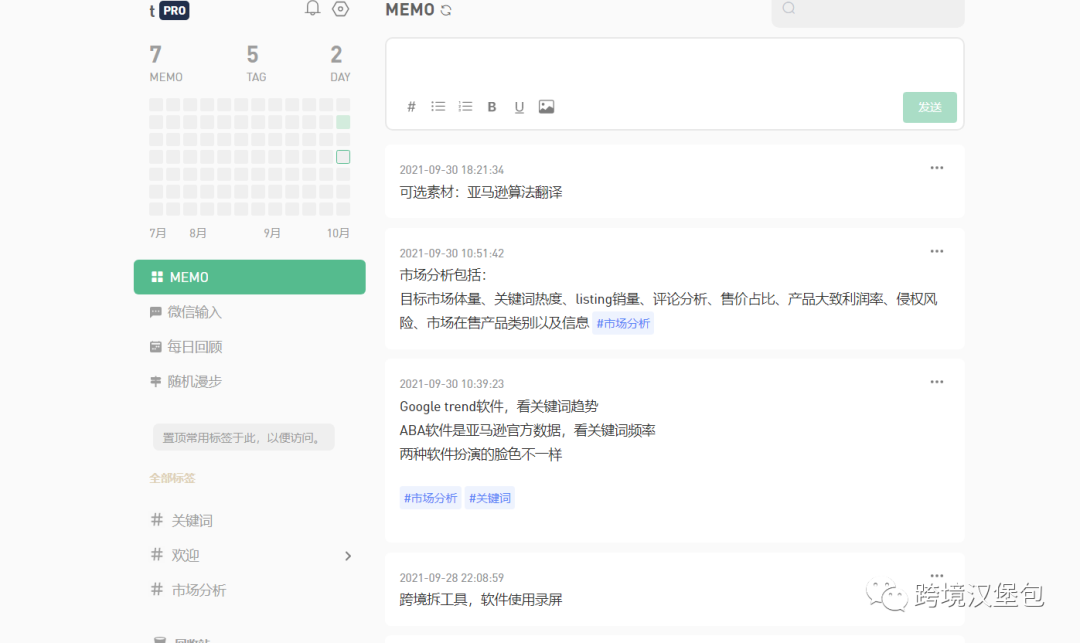
Task: Select the tag insert (#) icon in editor
Action: click(x=411, y=106)
